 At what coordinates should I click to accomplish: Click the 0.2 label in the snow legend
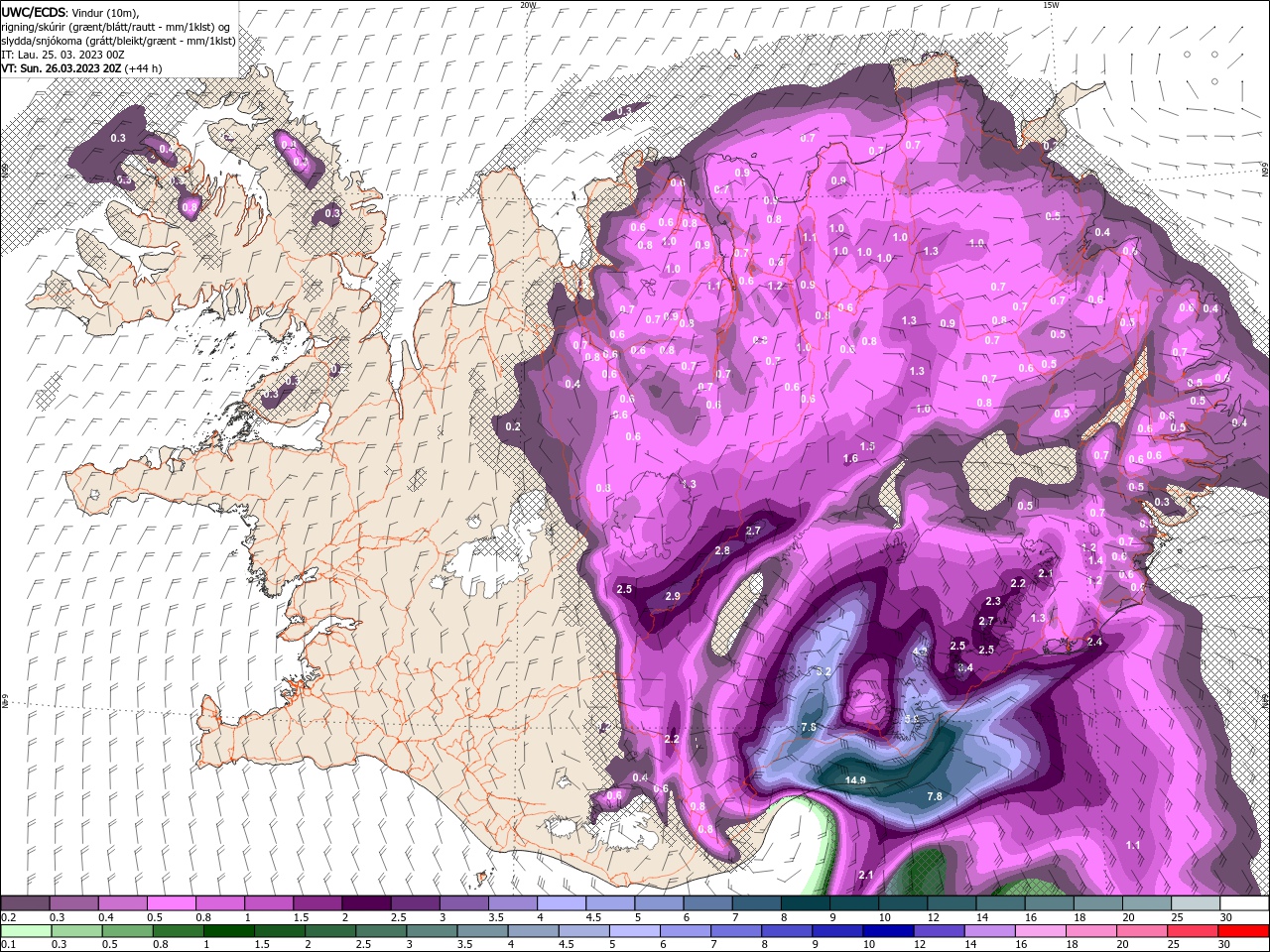8,917
